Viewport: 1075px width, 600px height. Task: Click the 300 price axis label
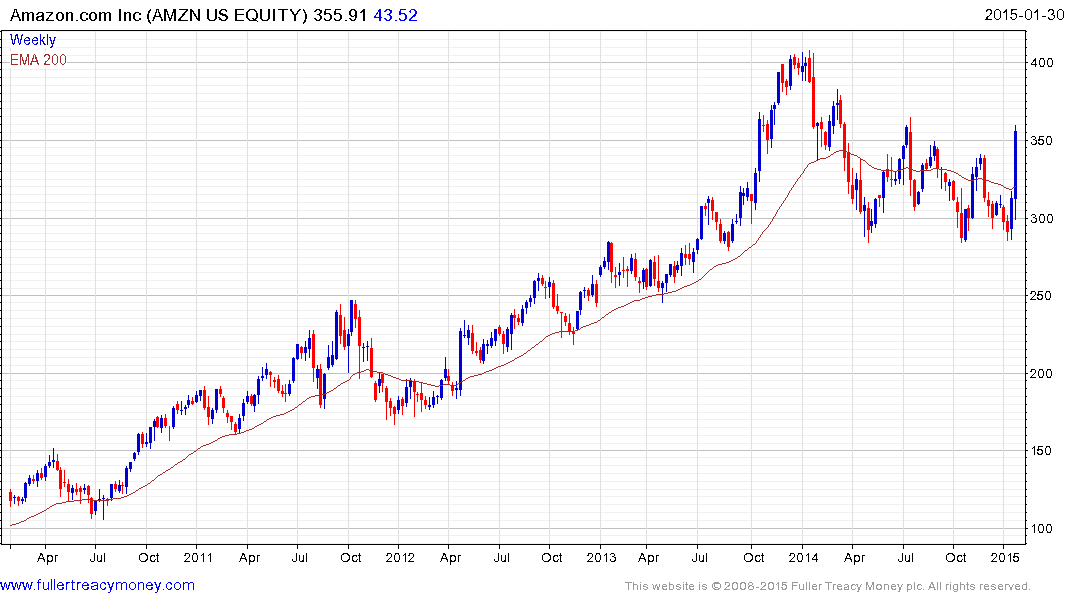coord(1042,218)
